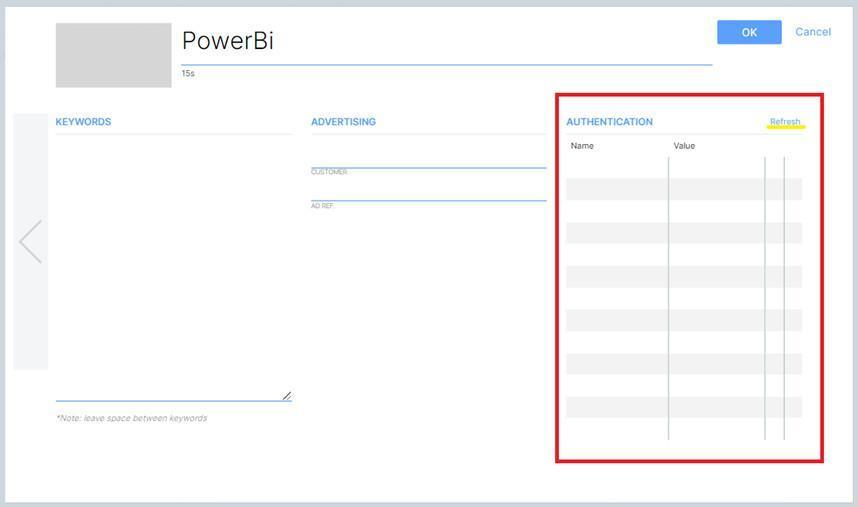Image resolution: width=858 pixels, height=507 pixels.
Task: Click the Customer input field
Action: pos(428,158)
